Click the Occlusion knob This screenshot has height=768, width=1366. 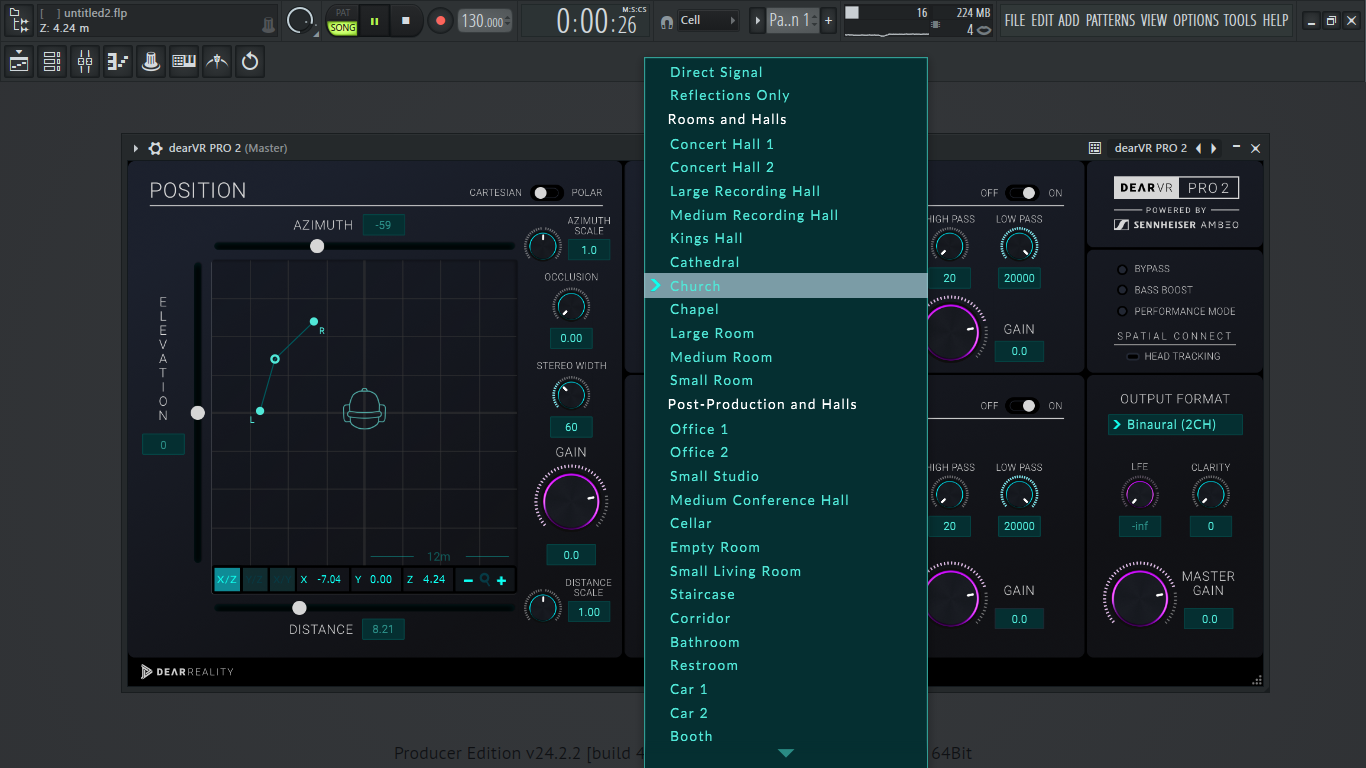pos(571,305)
